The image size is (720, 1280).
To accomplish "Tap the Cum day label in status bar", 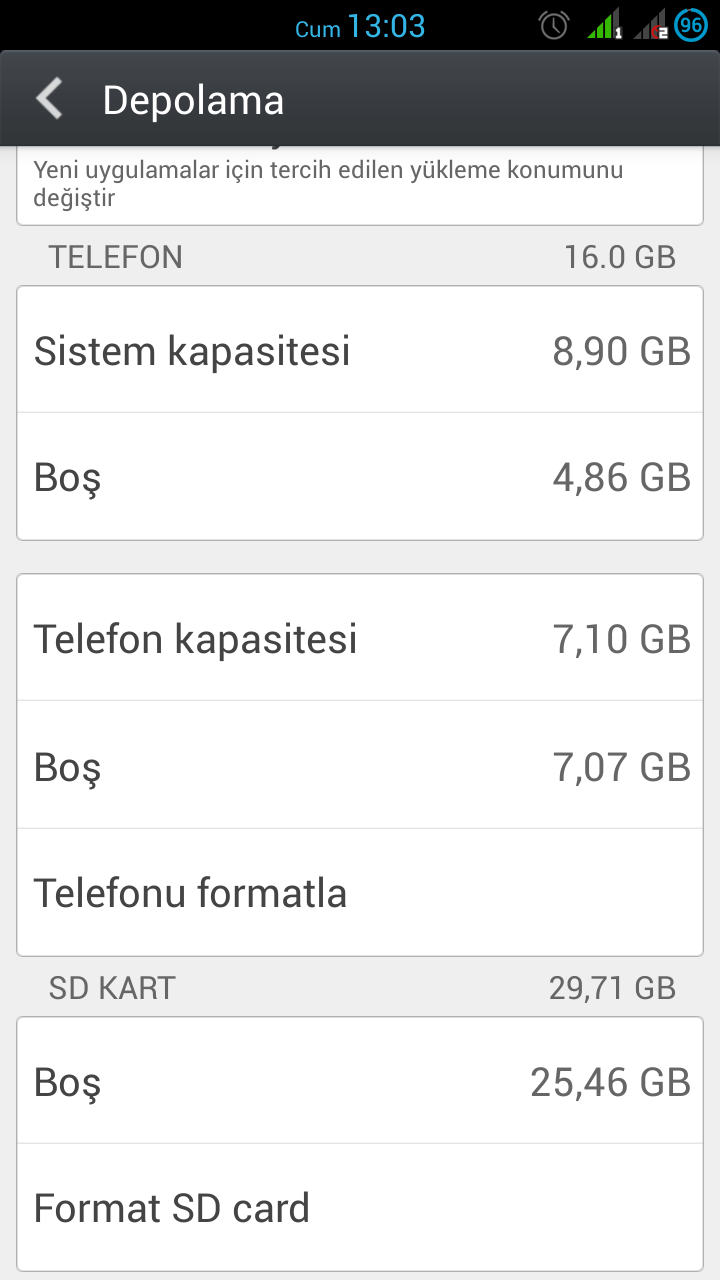I will tap(318, 30).
